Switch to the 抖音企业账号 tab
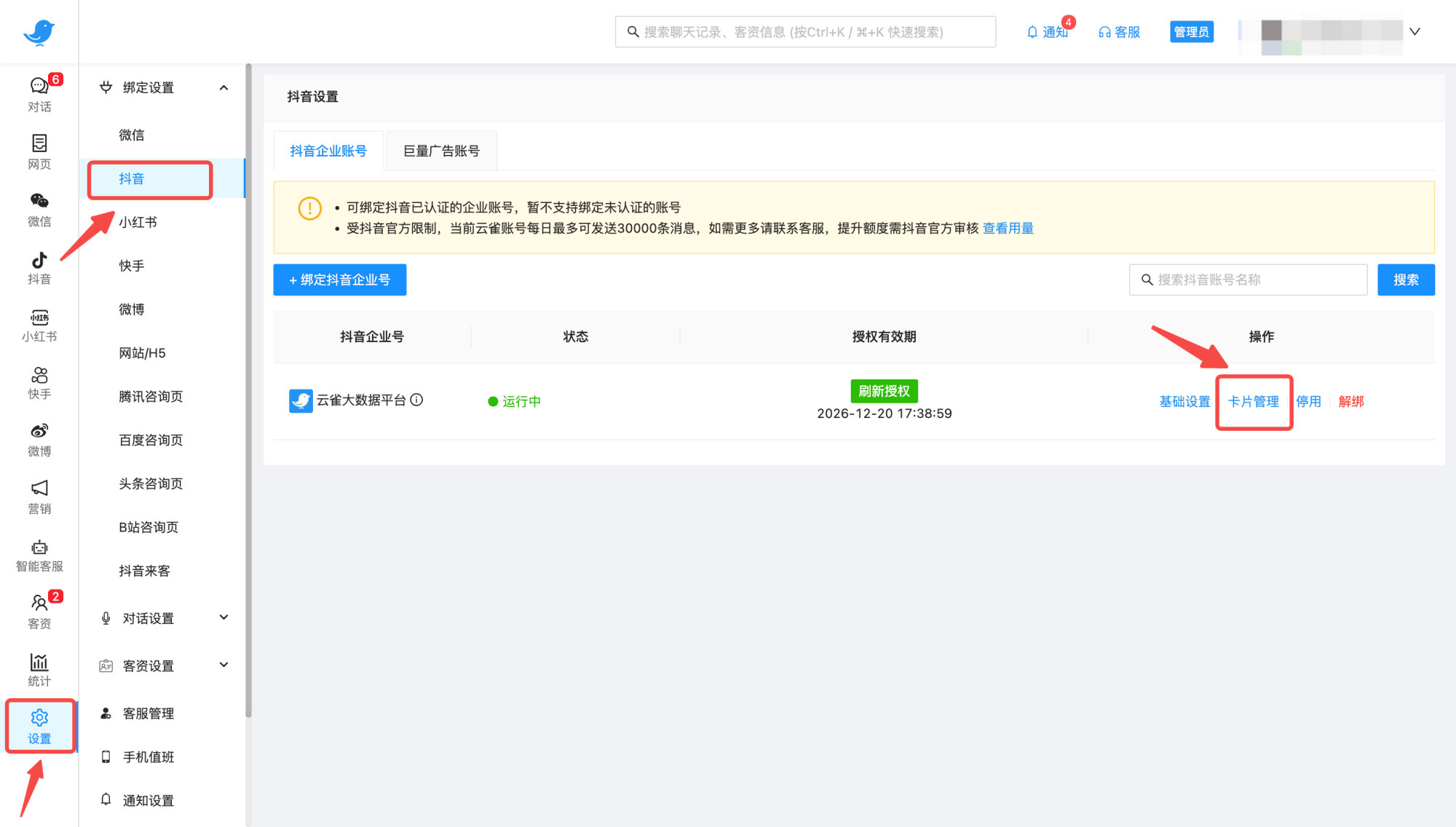 pyautogui.click(x=328, y=151)
